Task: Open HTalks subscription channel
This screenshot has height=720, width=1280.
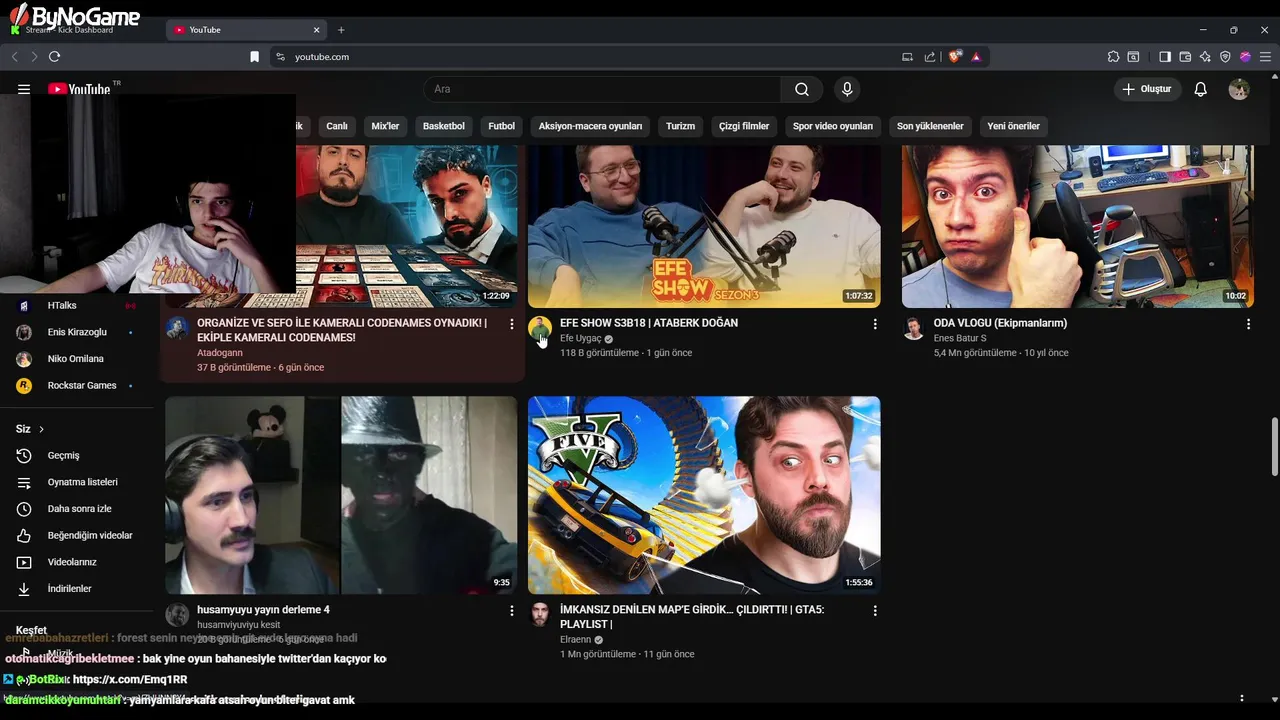Action: pyautogui.click(x=77, y=305)
